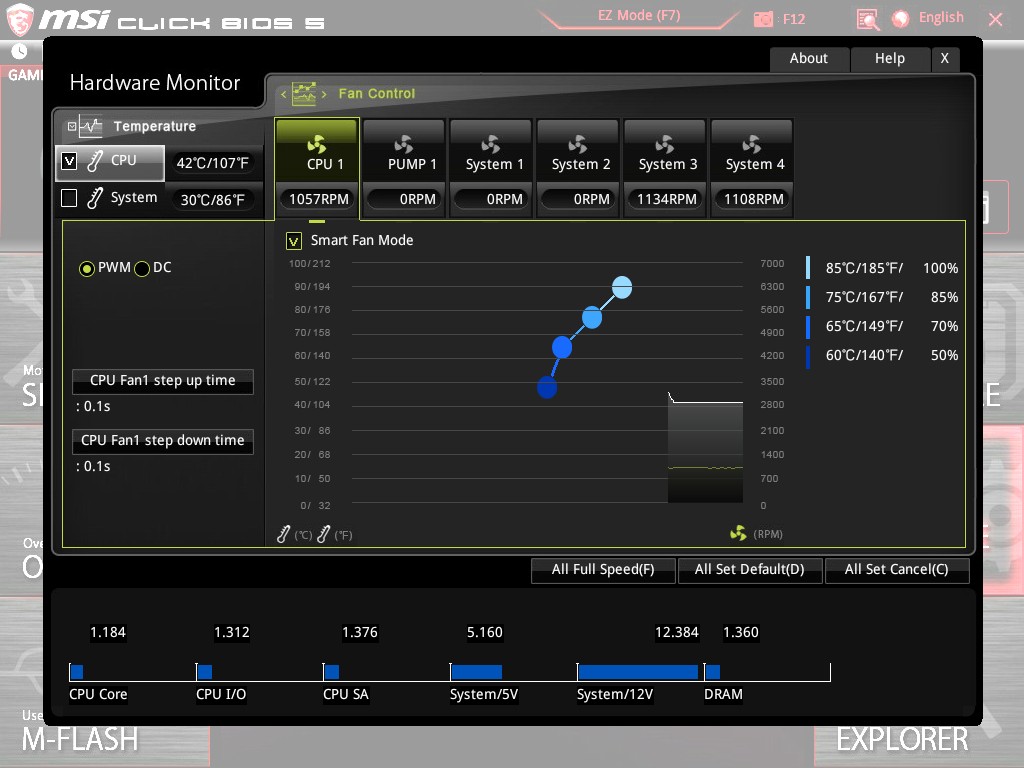Screen dimensions: 1024x768
Task: Click the Celsius thermometer icon below graph
Action: [x=283, y=534]
